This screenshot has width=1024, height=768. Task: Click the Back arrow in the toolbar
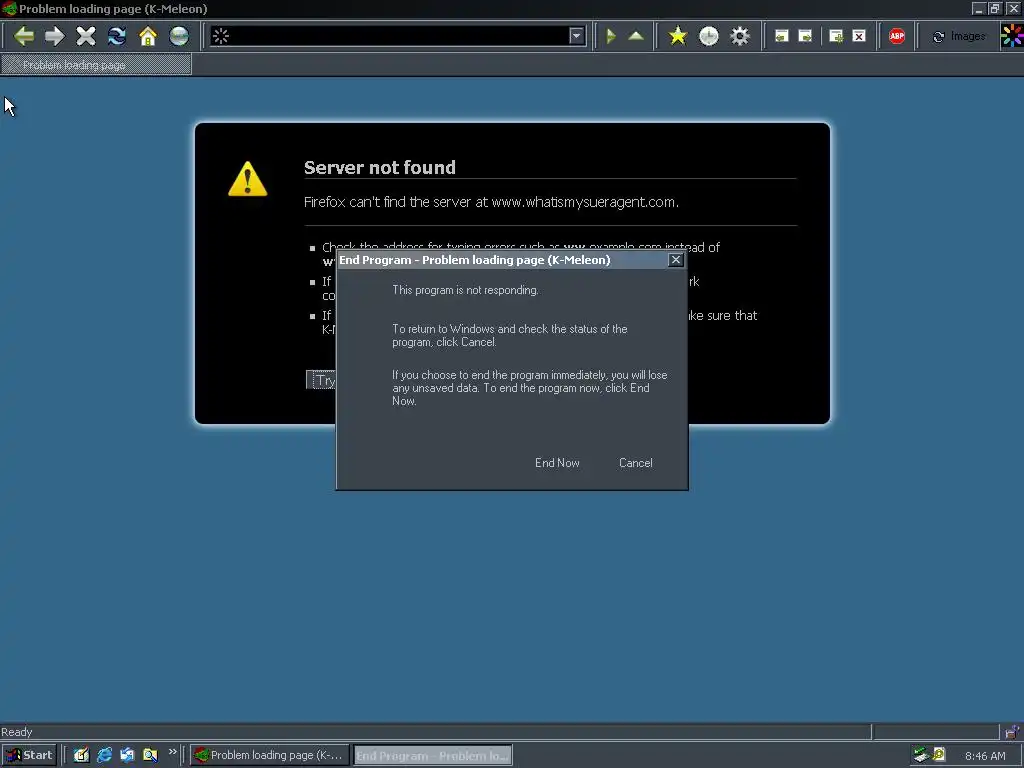(x=24, y=36)
